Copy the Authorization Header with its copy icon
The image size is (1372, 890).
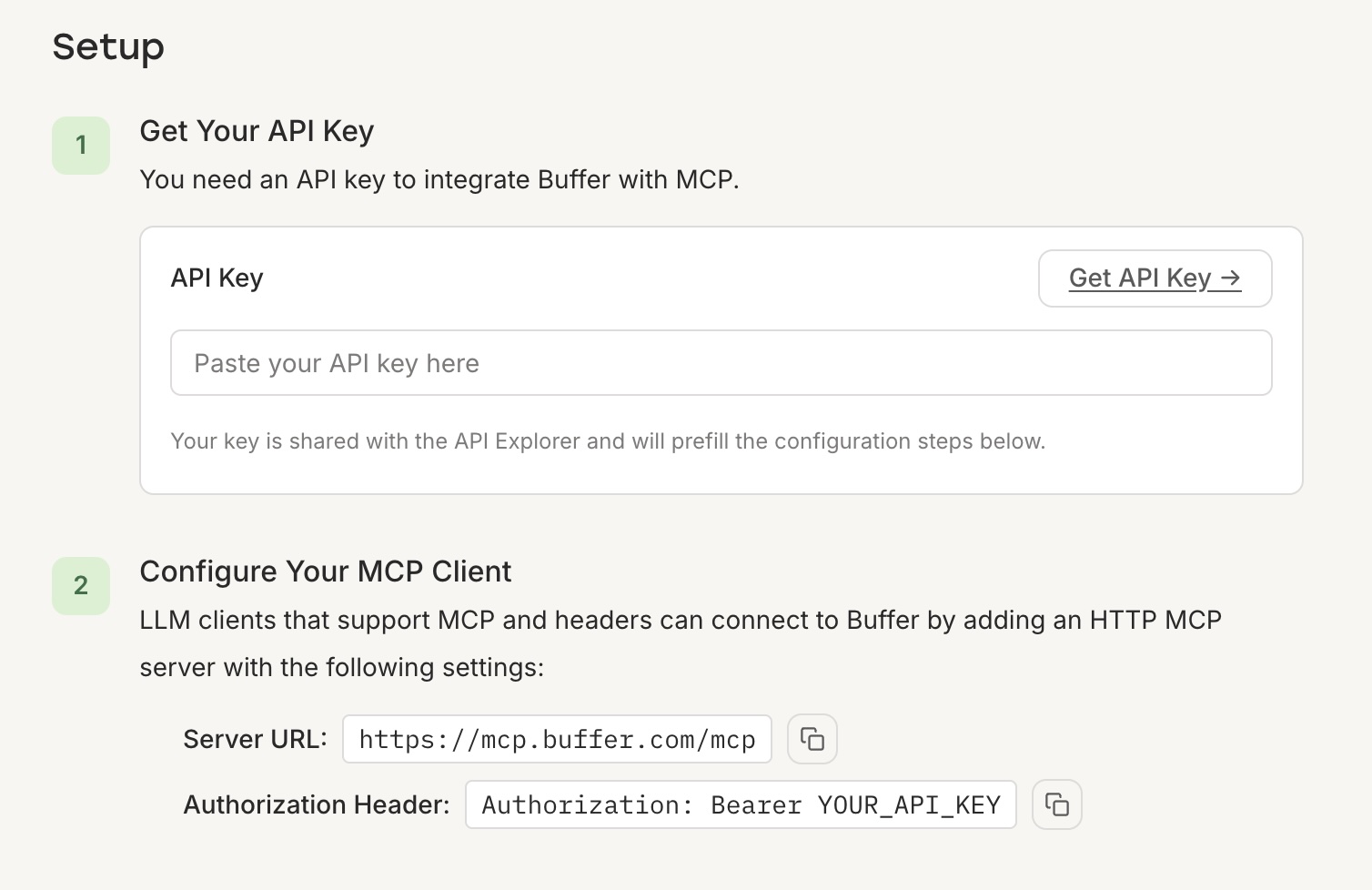(1056, 804)
